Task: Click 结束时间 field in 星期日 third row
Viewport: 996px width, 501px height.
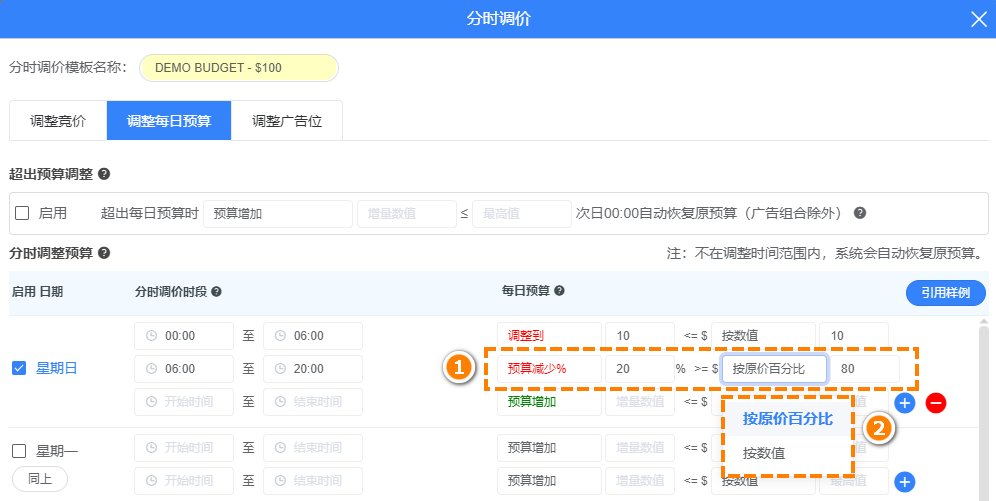Action: pyautogui.click(x=313, y=402)
